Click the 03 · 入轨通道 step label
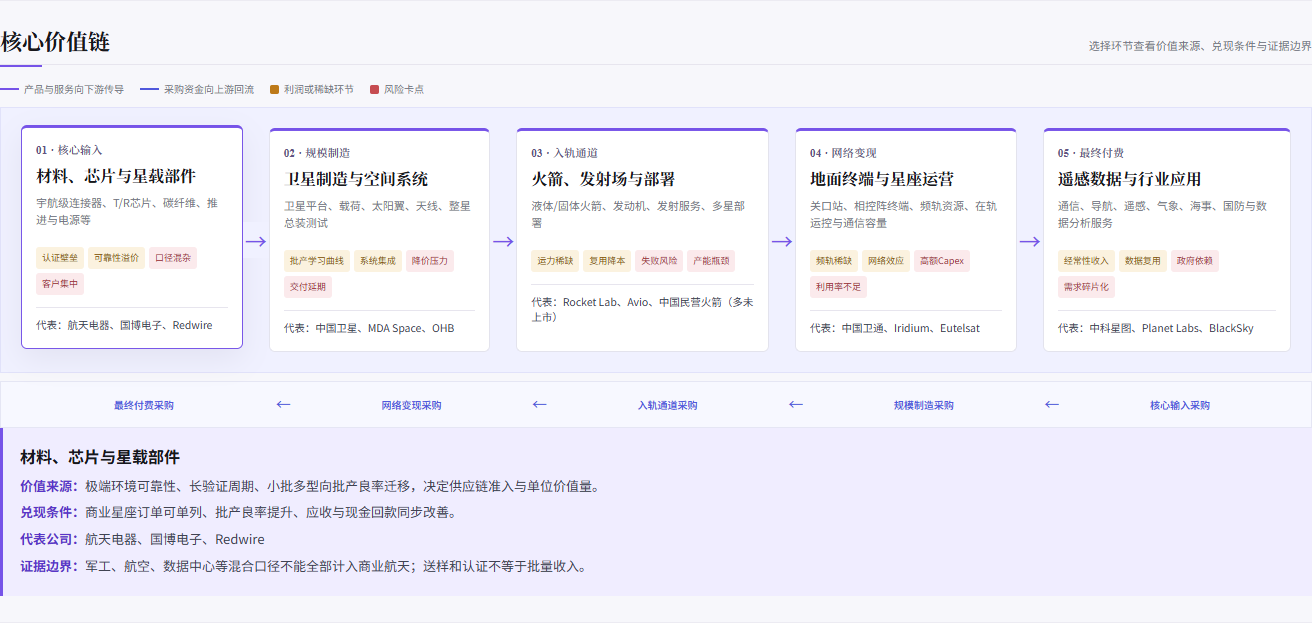 [564, 153]
